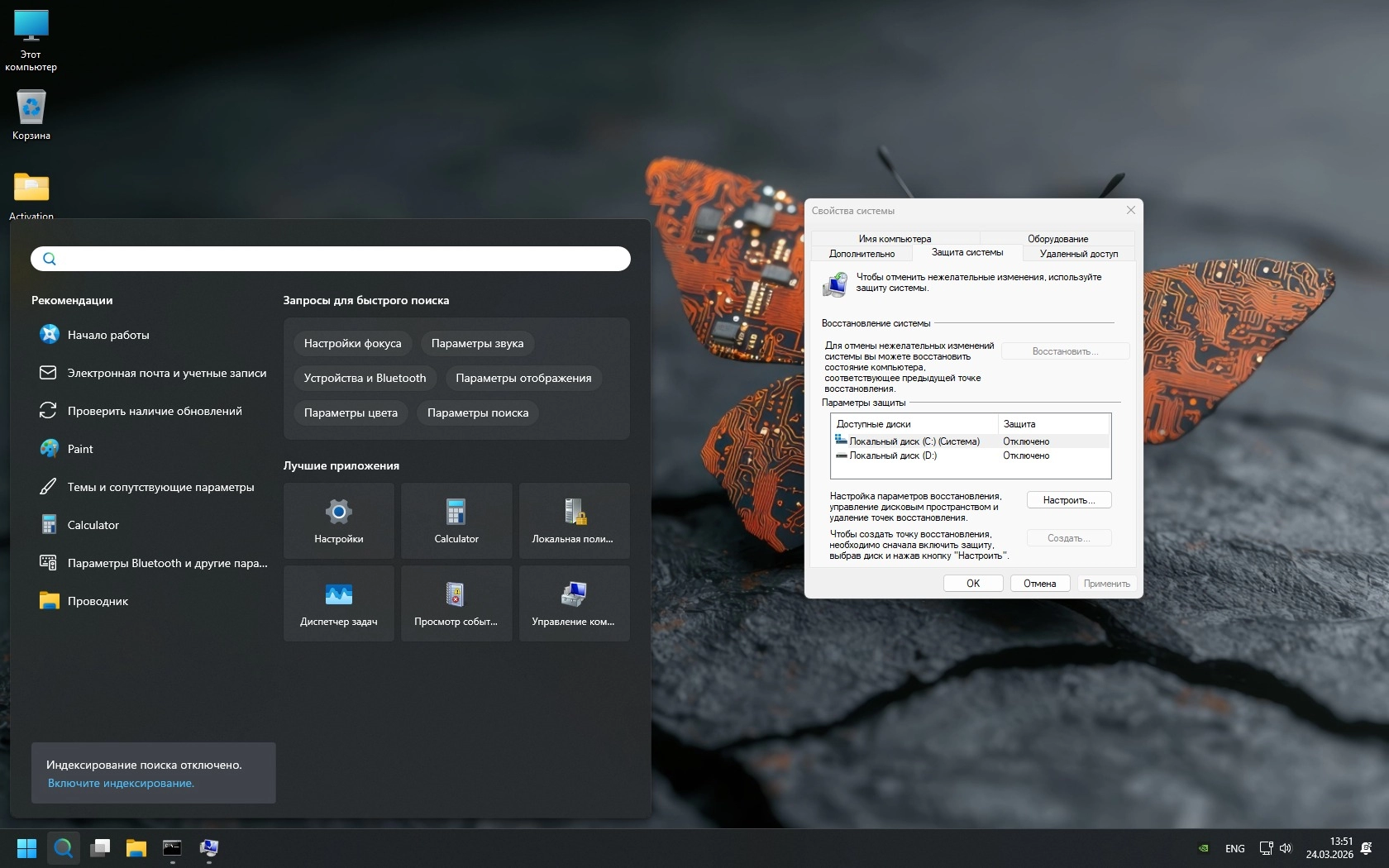1389x868 pixels.
Task: Select 'Проверить наличие обновлений' recommendation
Action: (152, 411)
